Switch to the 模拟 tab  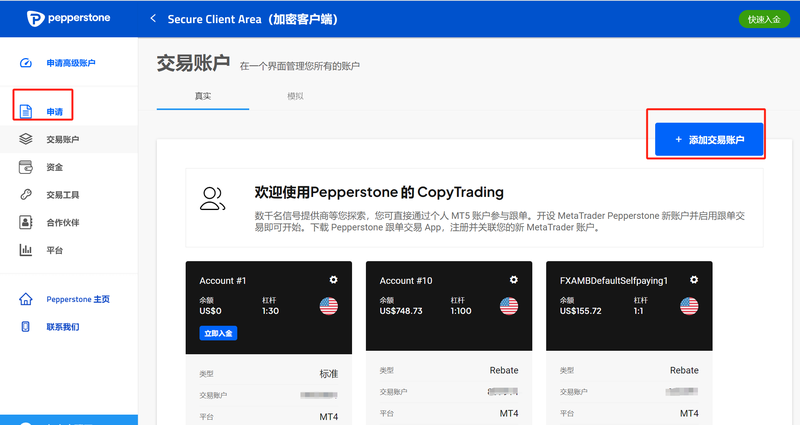click(x=295, y=96)
